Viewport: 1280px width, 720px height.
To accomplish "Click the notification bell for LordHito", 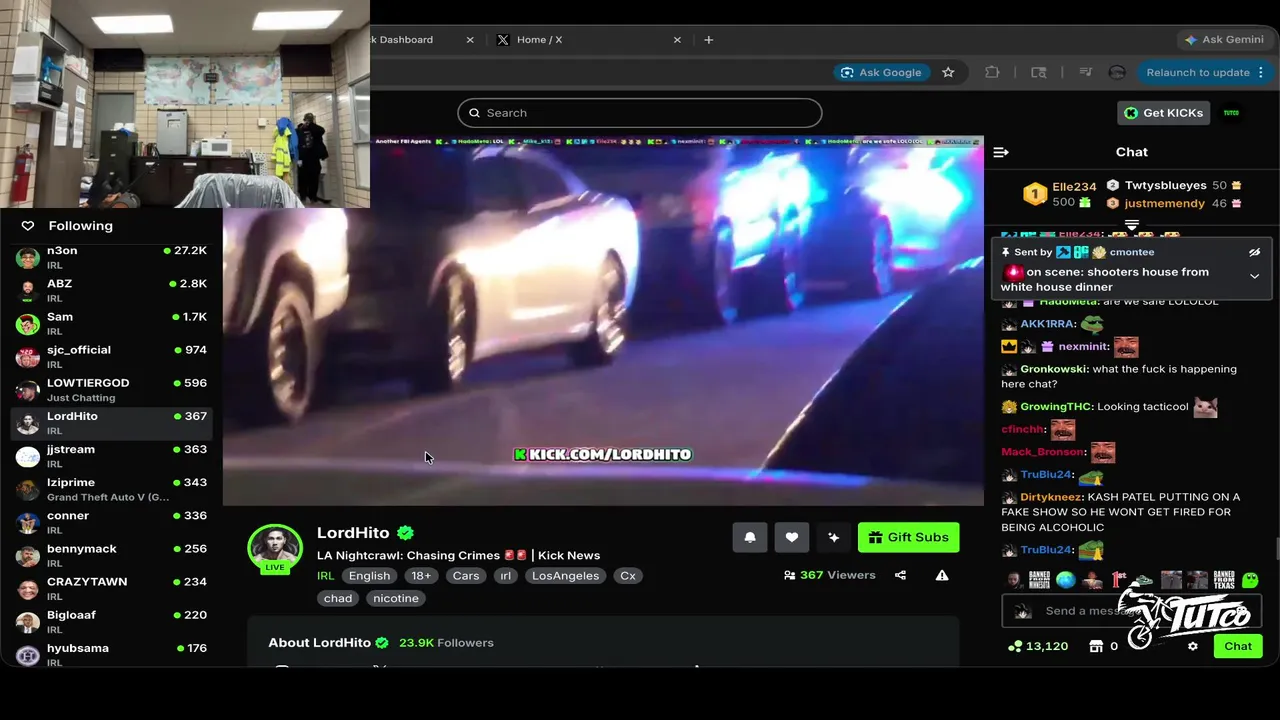I will click(750, 537).
